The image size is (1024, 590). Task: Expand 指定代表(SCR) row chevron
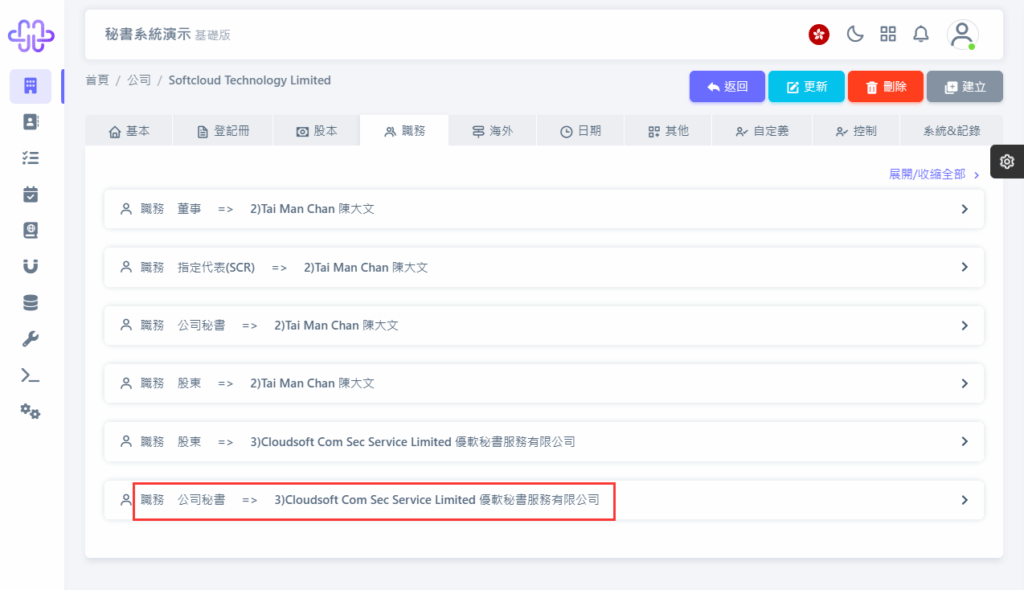(965, 267)
